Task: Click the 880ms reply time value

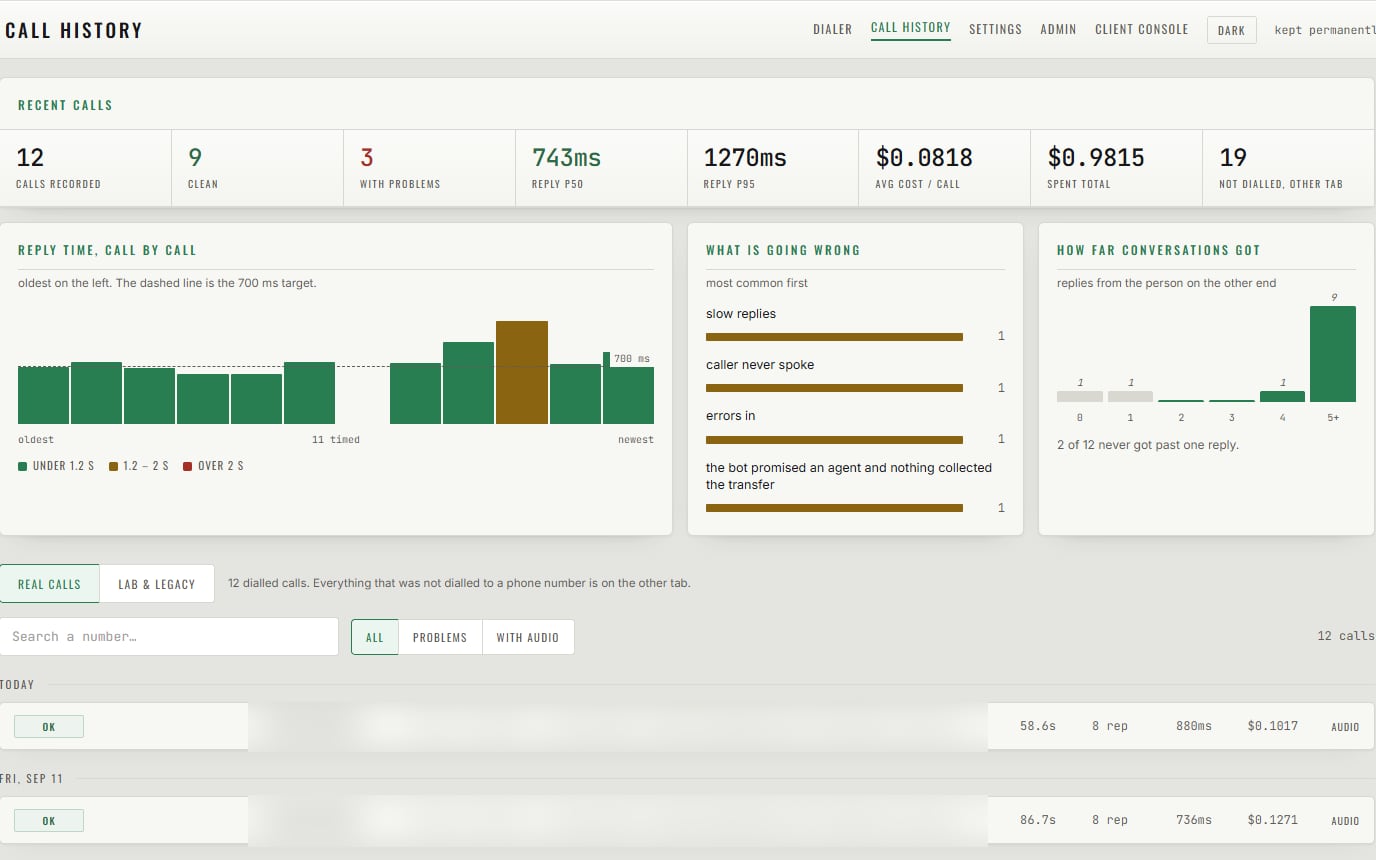Action: click(1194, 726)
